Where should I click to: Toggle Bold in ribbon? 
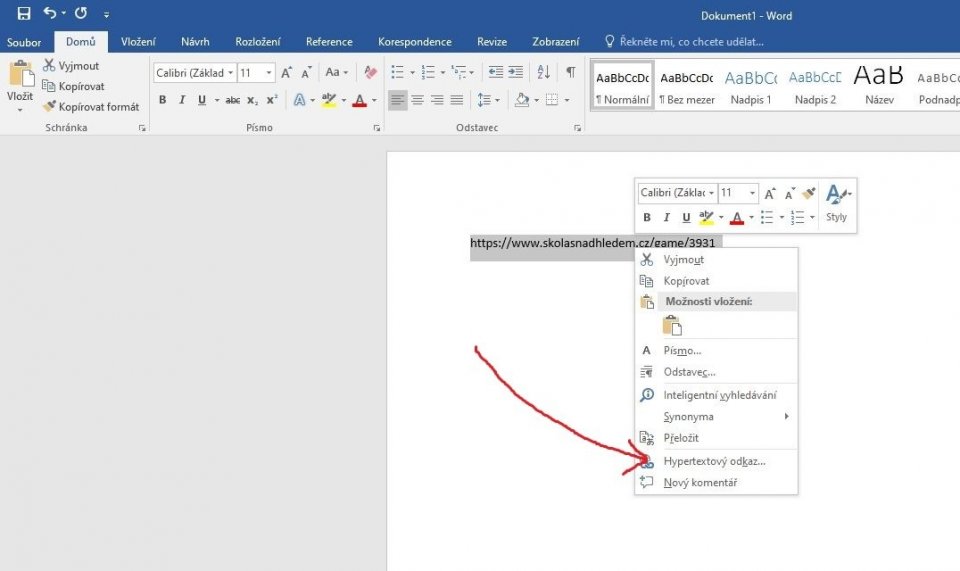click(x=162, y=100)
